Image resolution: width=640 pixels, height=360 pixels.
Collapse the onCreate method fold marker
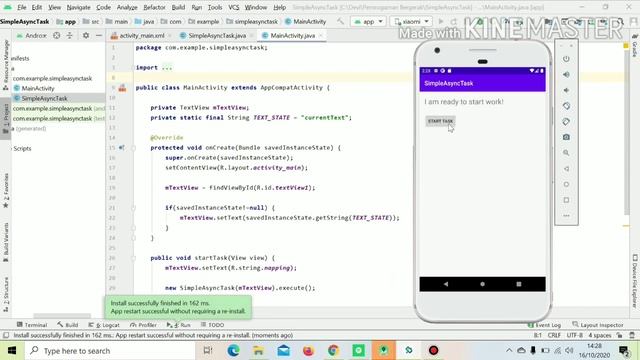[x=133, y=148]
